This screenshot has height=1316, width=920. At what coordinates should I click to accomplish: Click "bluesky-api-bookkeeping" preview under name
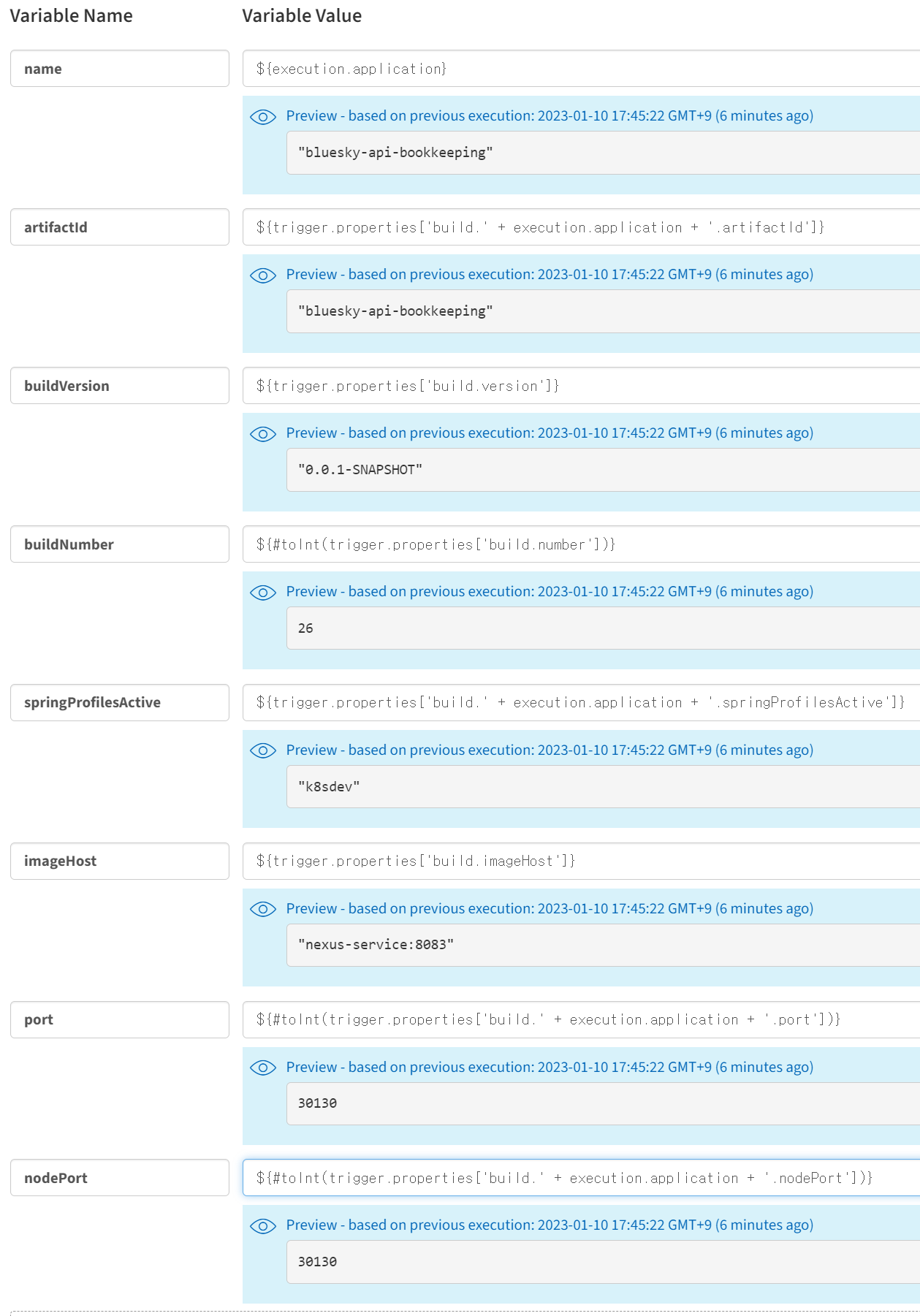[x=603, y=153]
